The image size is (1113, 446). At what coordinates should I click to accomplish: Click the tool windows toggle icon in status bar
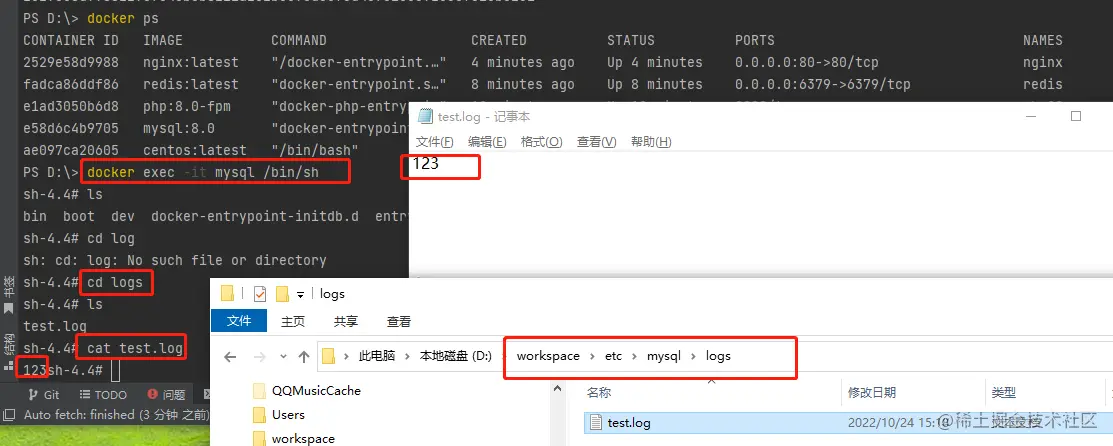click(9, 414)
